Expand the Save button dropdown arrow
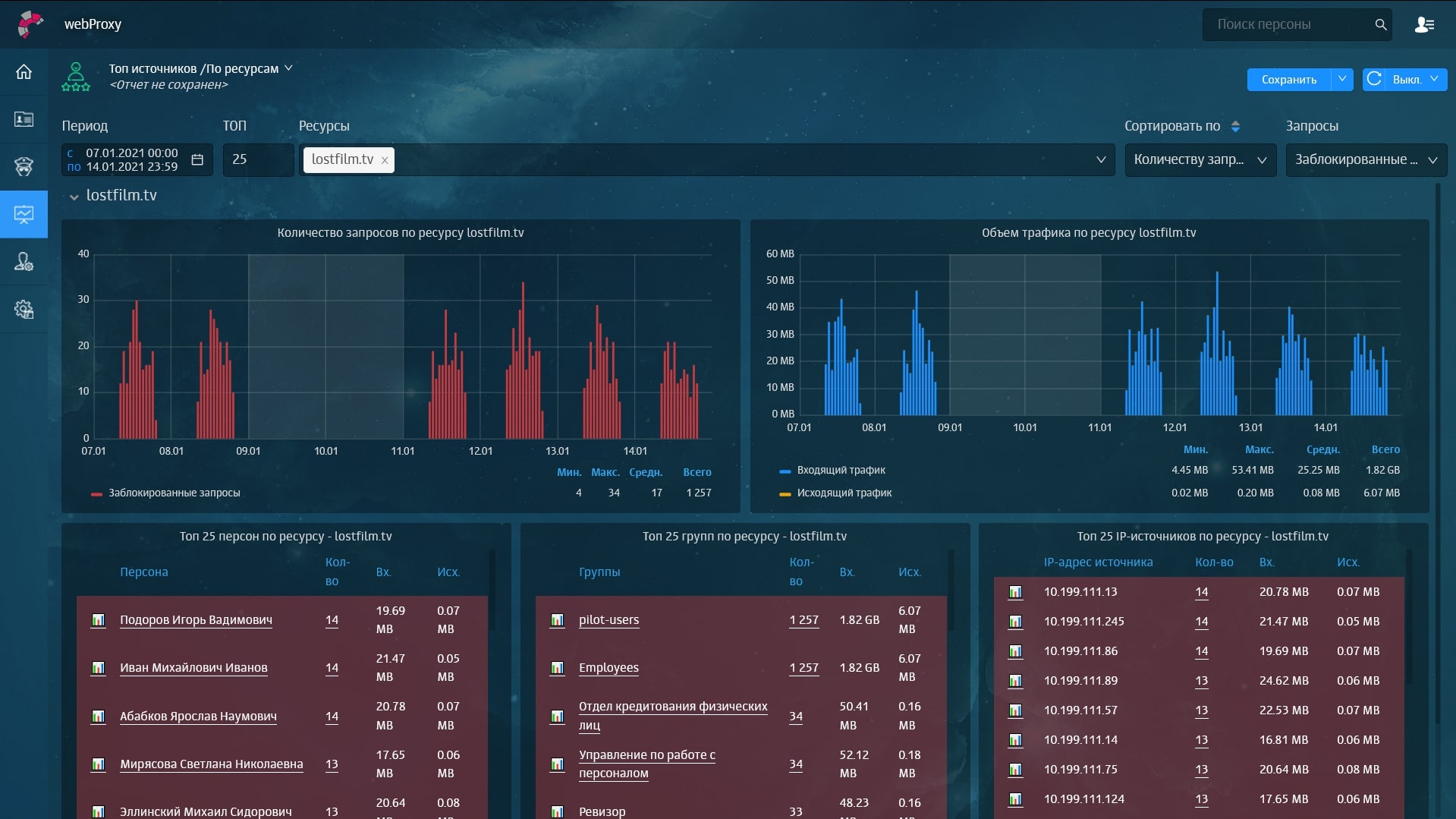1456x819 pixels. coord(1341,79)
